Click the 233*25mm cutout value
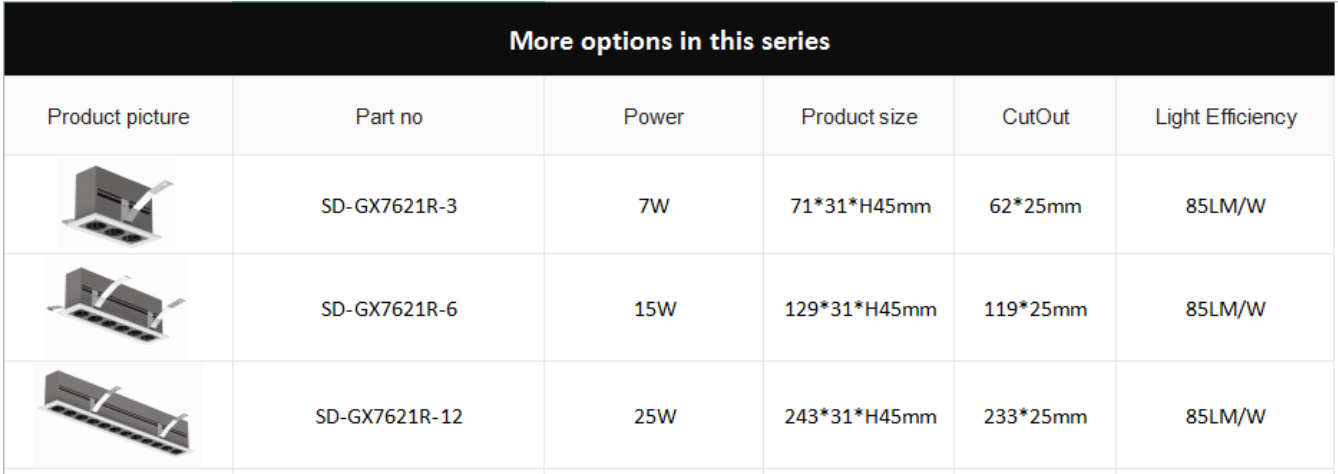This screenshot has height=474, width=1338. point(1035,416)
